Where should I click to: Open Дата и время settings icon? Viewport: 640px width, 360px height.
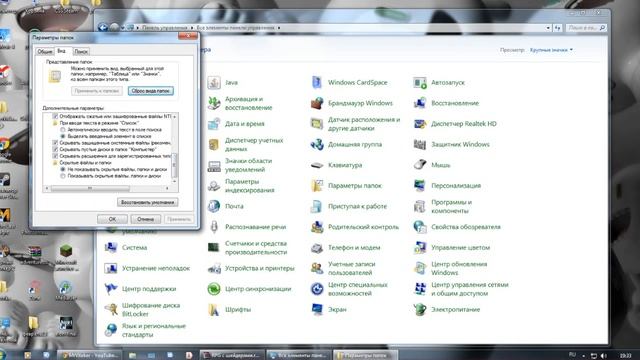pyautogui.click(x=214, y=124)
